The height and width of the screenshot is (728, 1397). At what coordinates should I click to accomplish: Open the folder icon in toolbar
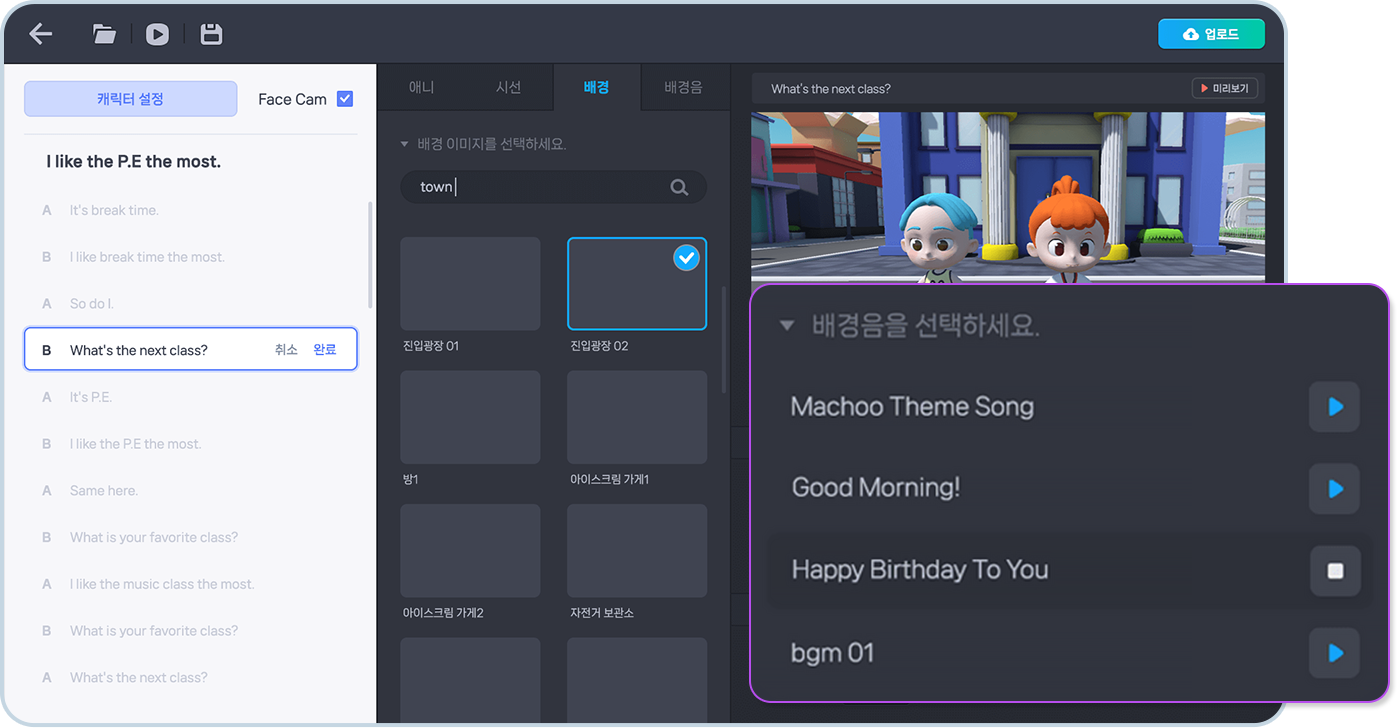click(x=104, y=34)
